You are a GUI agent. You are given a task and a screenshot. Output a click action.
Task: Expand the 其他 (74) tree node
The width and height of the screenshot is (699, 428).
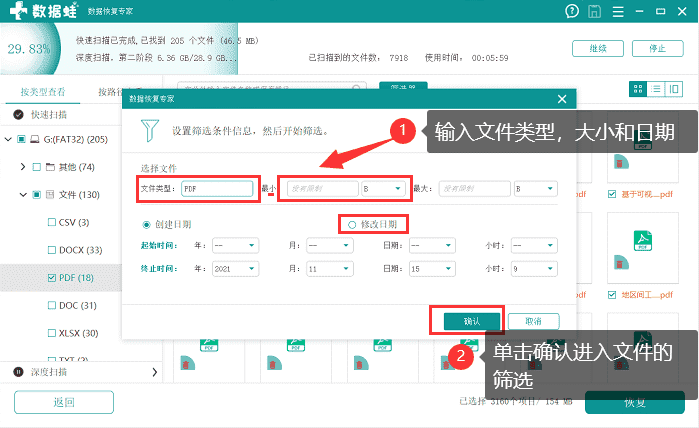23,167
